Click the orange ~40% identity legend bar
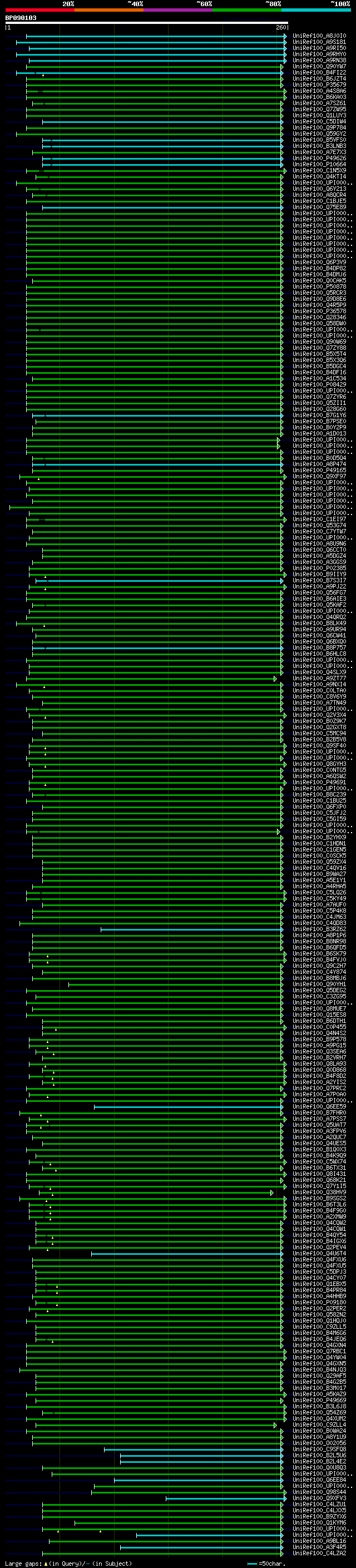 (x=109, y=10)
